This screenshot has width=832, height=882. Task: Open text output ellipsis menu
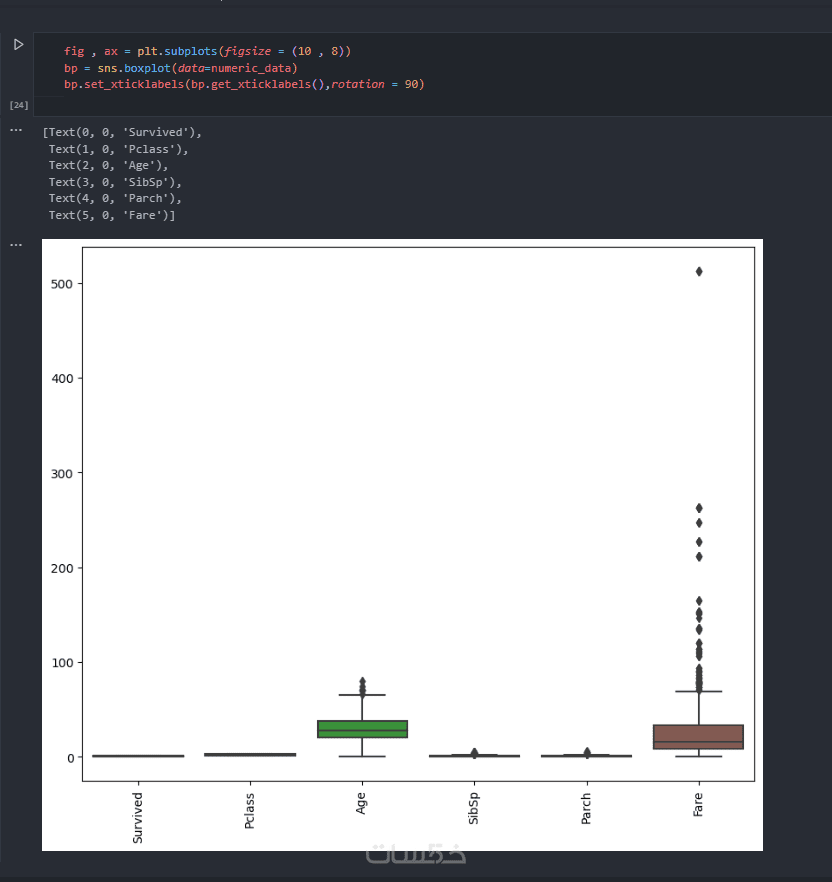coord(16,130)
